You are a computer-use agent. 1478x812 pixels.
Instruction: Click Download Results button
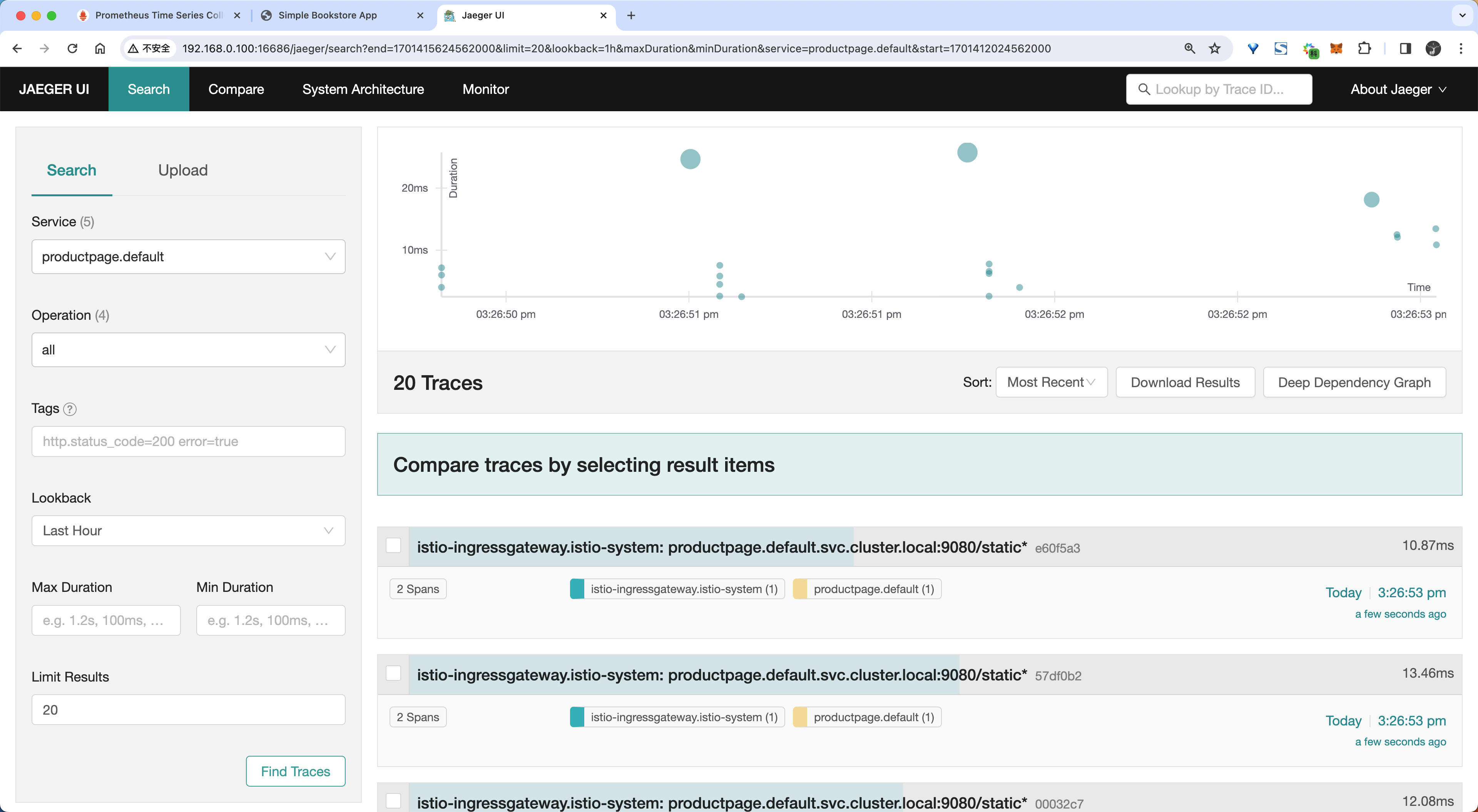[x=1185, y=382]
